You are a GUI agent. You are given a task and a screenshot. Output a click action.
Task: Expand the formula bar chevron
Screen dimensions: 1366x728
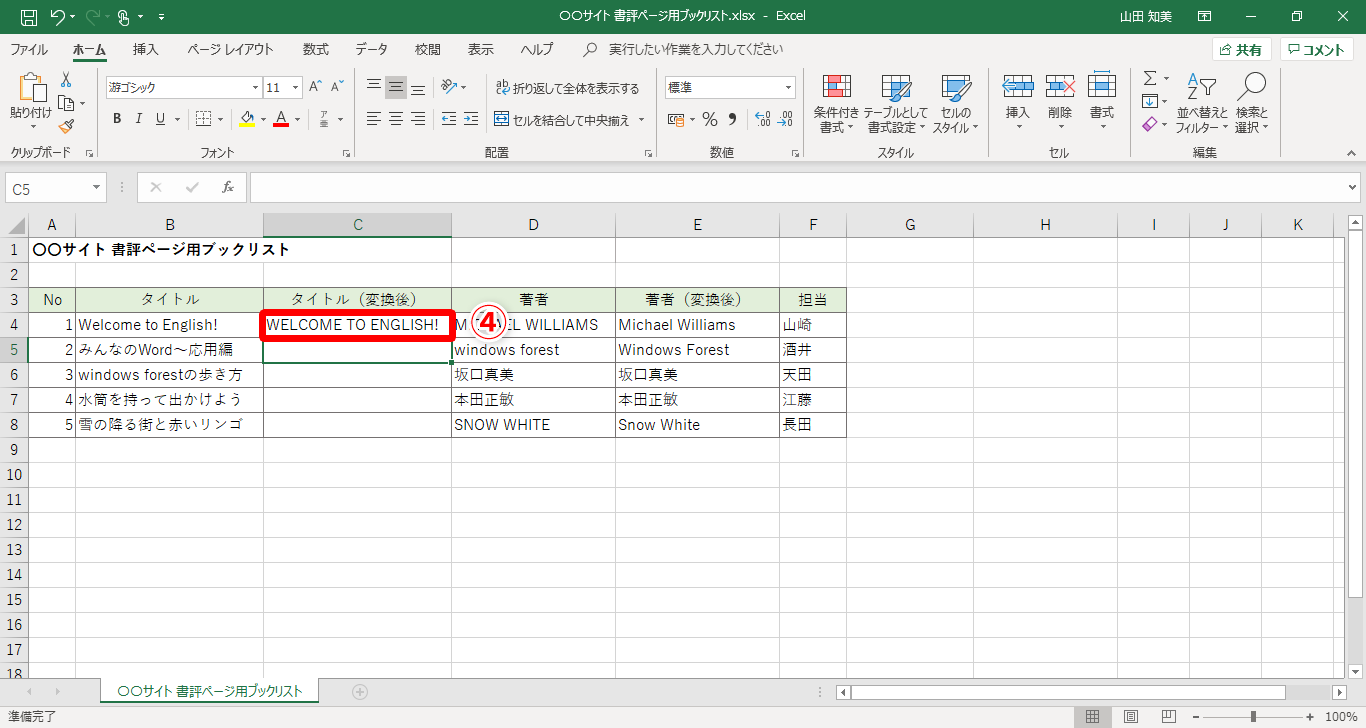point(1353,187)
